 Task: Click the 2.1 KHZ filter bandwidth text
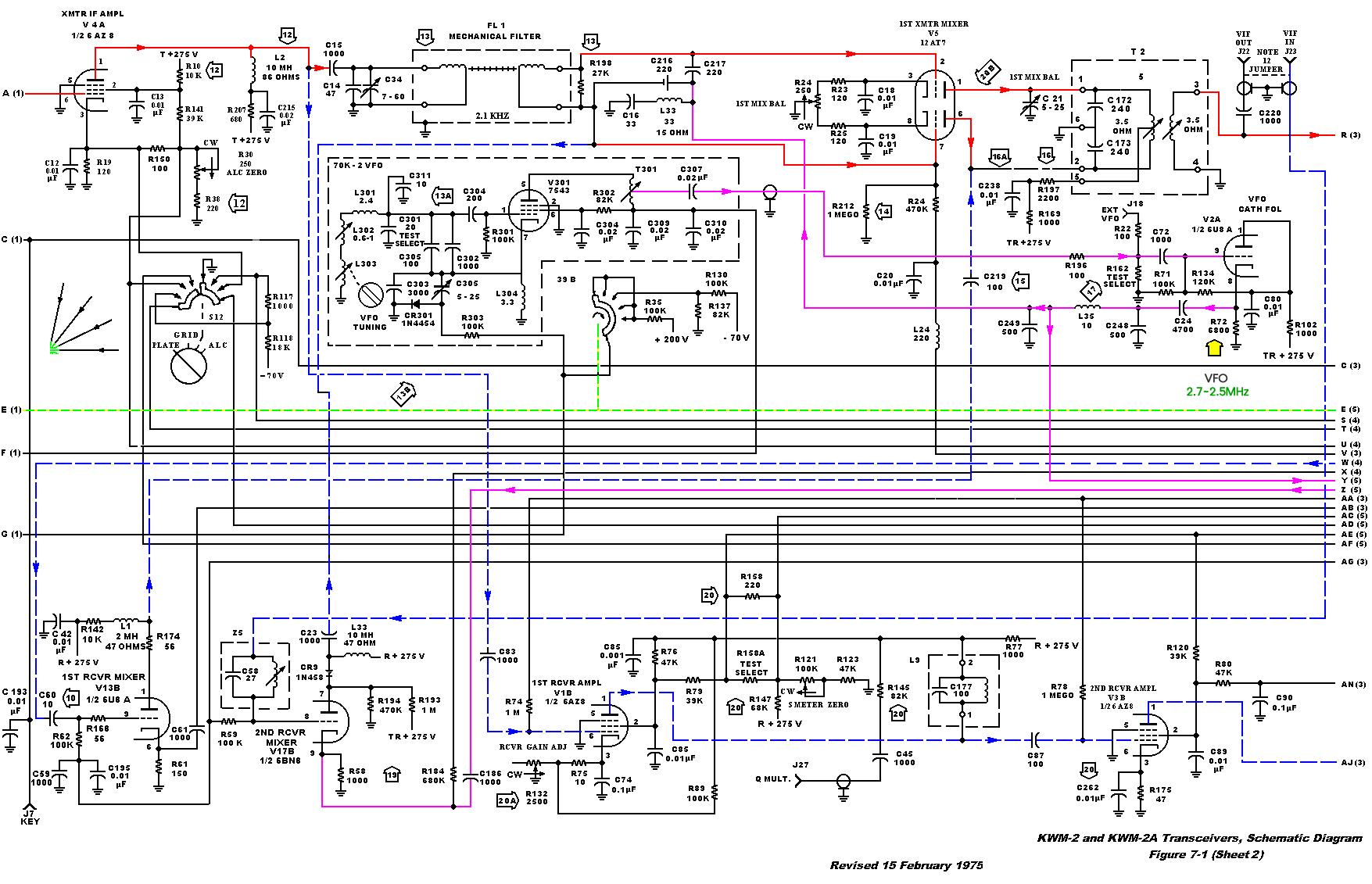click(493, 116)
